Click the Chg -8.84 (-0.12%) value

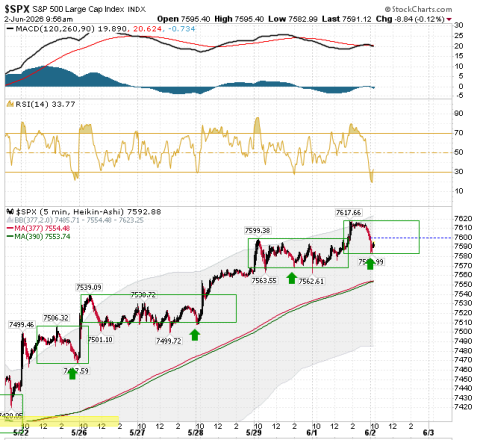click(410, 19)
